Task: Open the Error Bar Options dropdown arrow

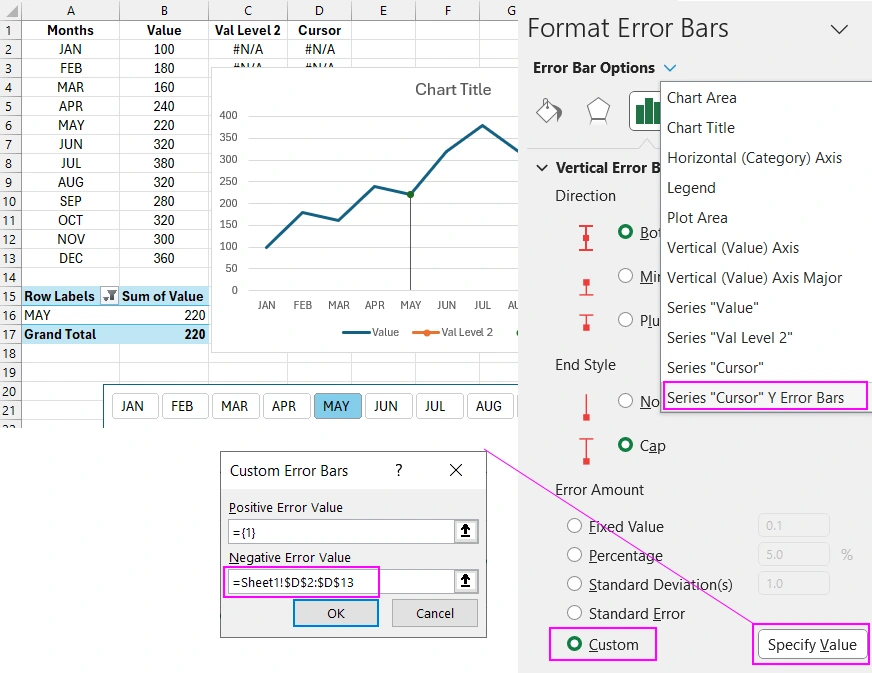Action: point(670,68)
